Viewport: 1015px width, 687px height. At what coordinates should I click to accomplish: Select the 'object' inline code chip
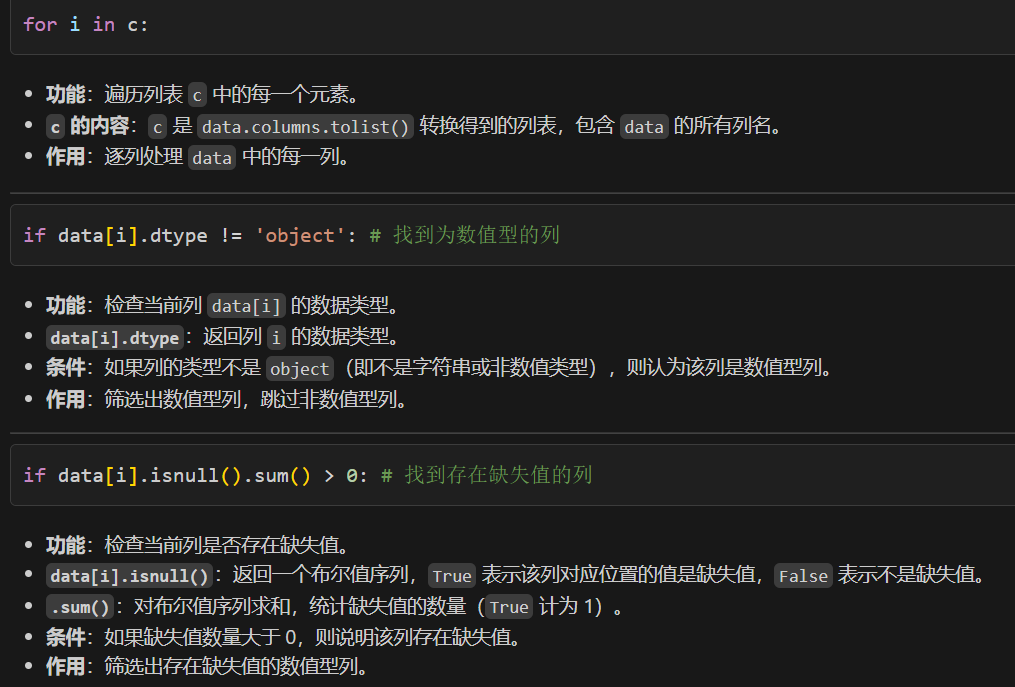pyautogui.click(x=299, y=368)
